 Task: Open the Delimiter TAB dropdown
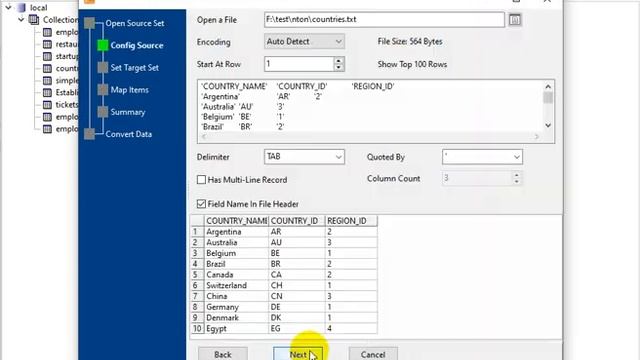(x=304, y=157)
